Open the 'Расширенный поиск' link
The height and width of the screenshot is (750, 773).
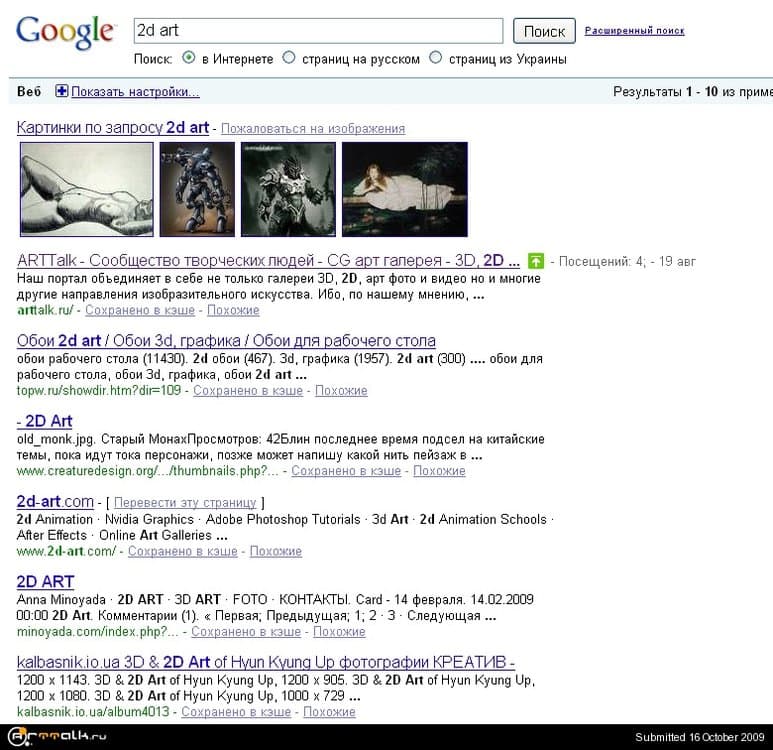coord(634,31)
